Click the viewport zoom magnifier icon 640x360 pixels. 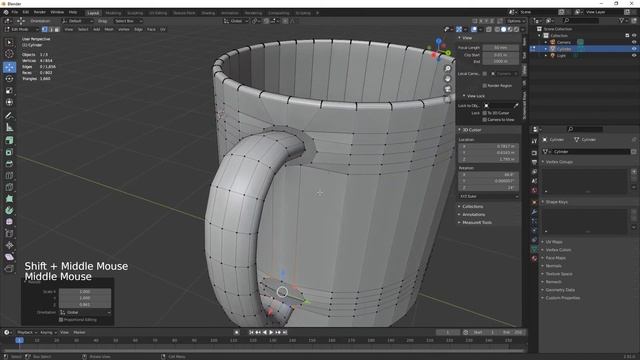[x=448, y=69]
